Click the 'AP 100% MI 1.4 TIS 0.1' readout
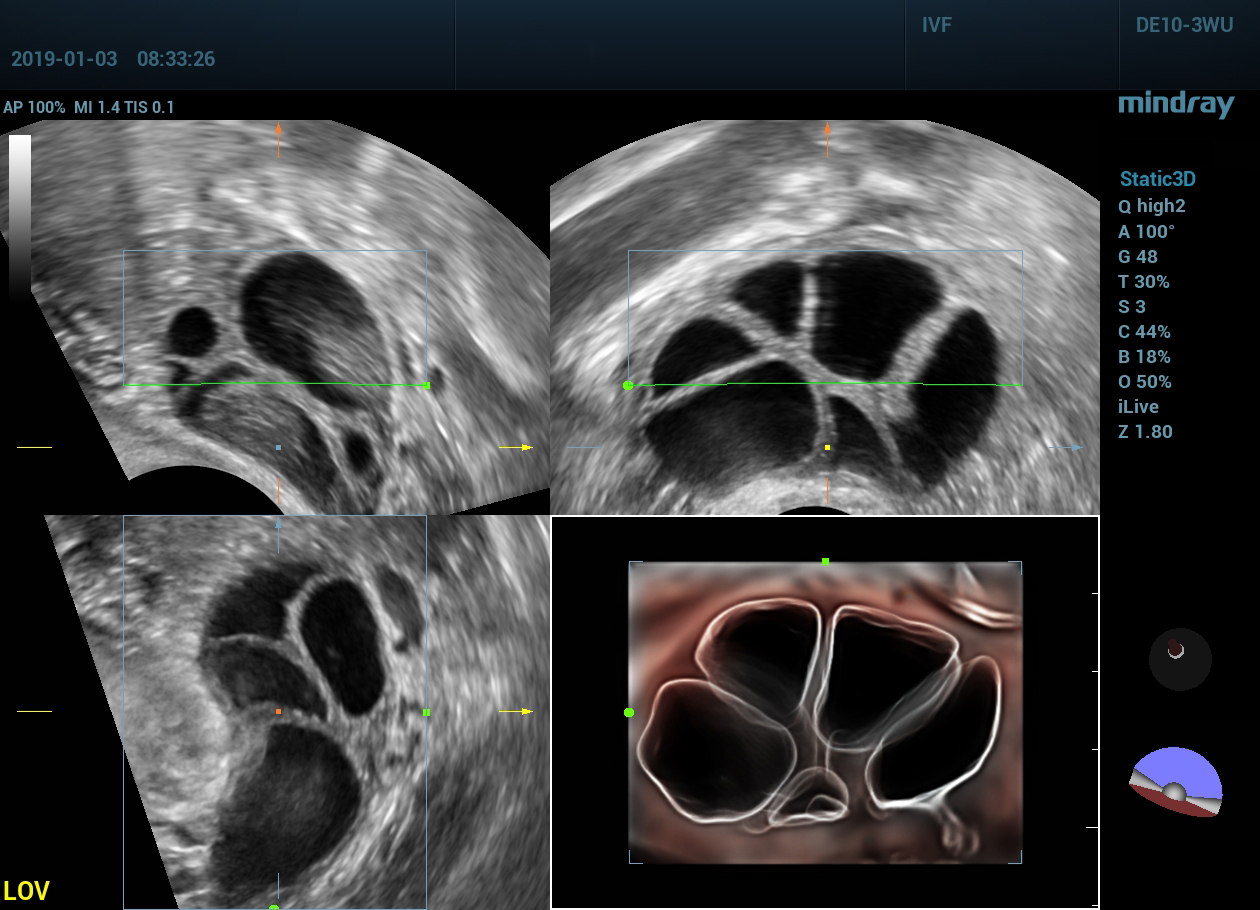 click(88, 107)
